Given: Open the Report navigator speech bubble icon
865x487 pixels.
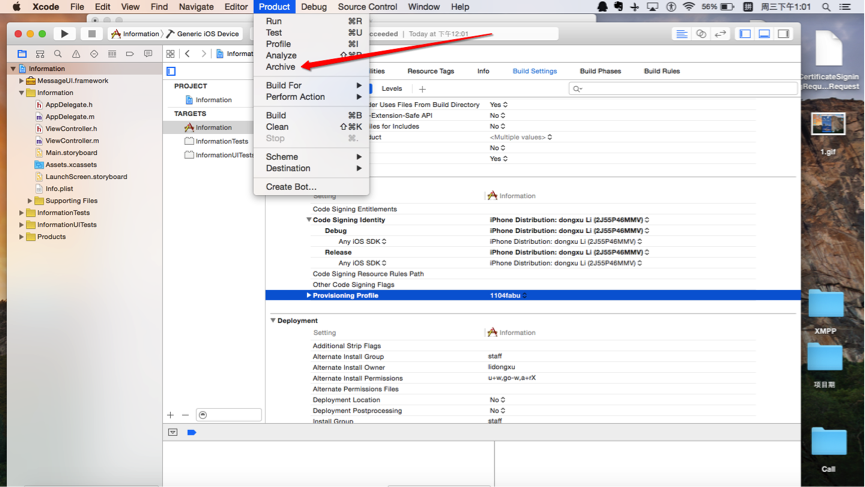Looking at the screenshot, I should [148, 54].
